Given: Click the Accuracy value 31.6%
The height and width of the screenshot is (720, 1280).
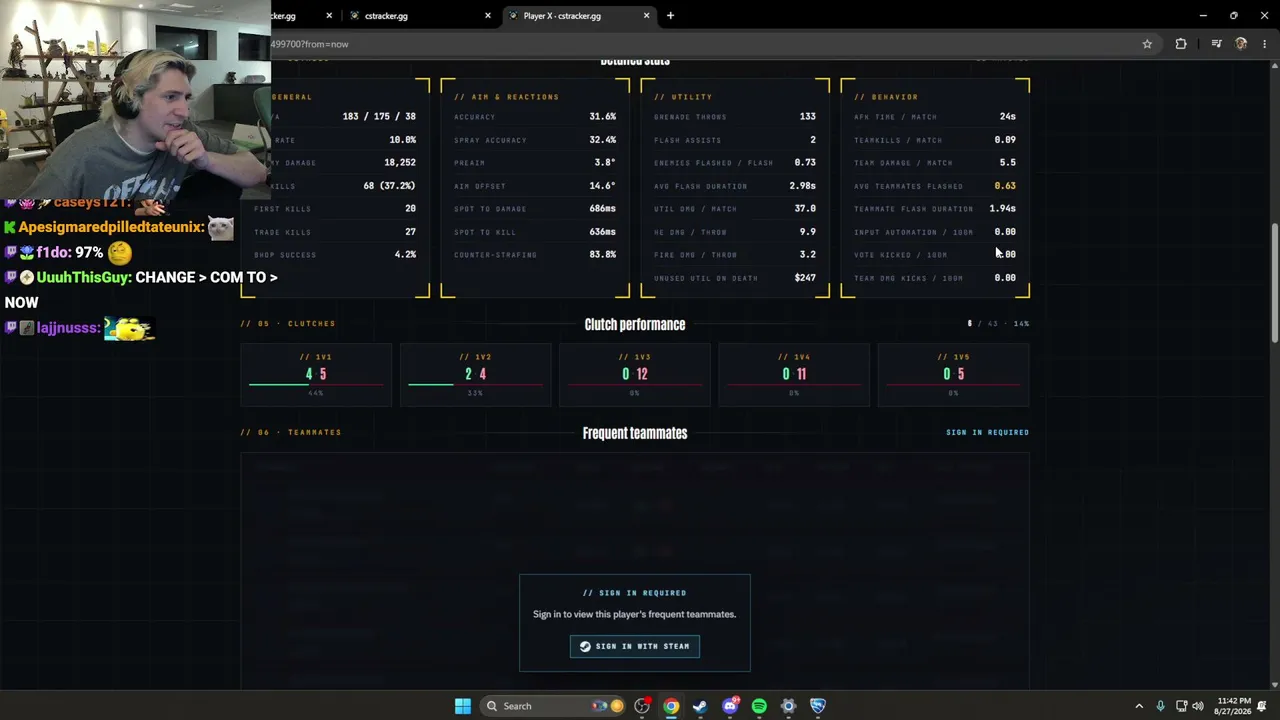Looking at the screenshot, I should (602, 117).
